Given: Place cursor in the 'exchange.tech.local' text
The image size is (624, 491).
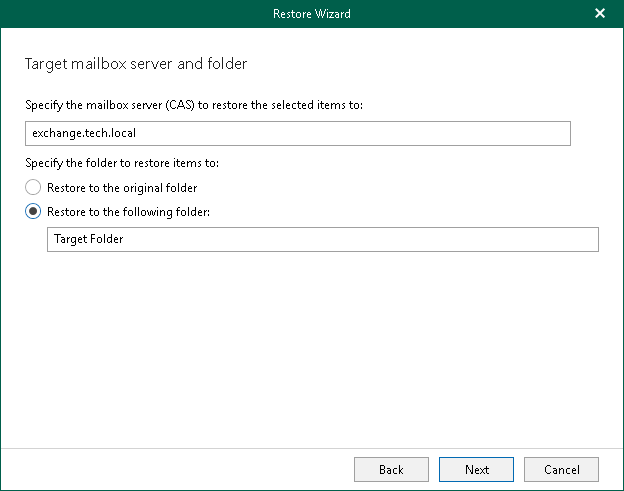Looking at the screenshot, I should (x=83, y=134).
